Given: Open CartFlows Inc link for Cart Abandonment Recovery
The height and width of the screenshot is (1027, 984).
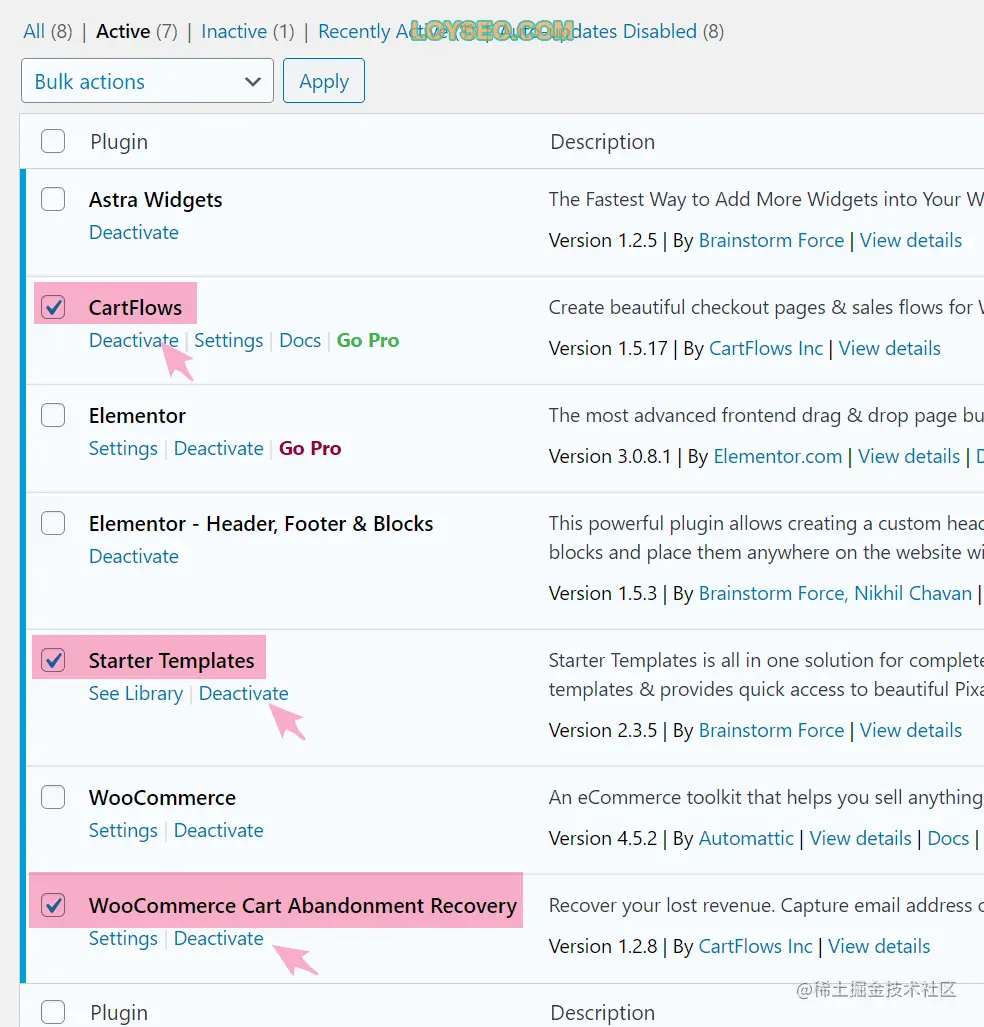Looking at the screenshot, I should click(x=755, y=946).
